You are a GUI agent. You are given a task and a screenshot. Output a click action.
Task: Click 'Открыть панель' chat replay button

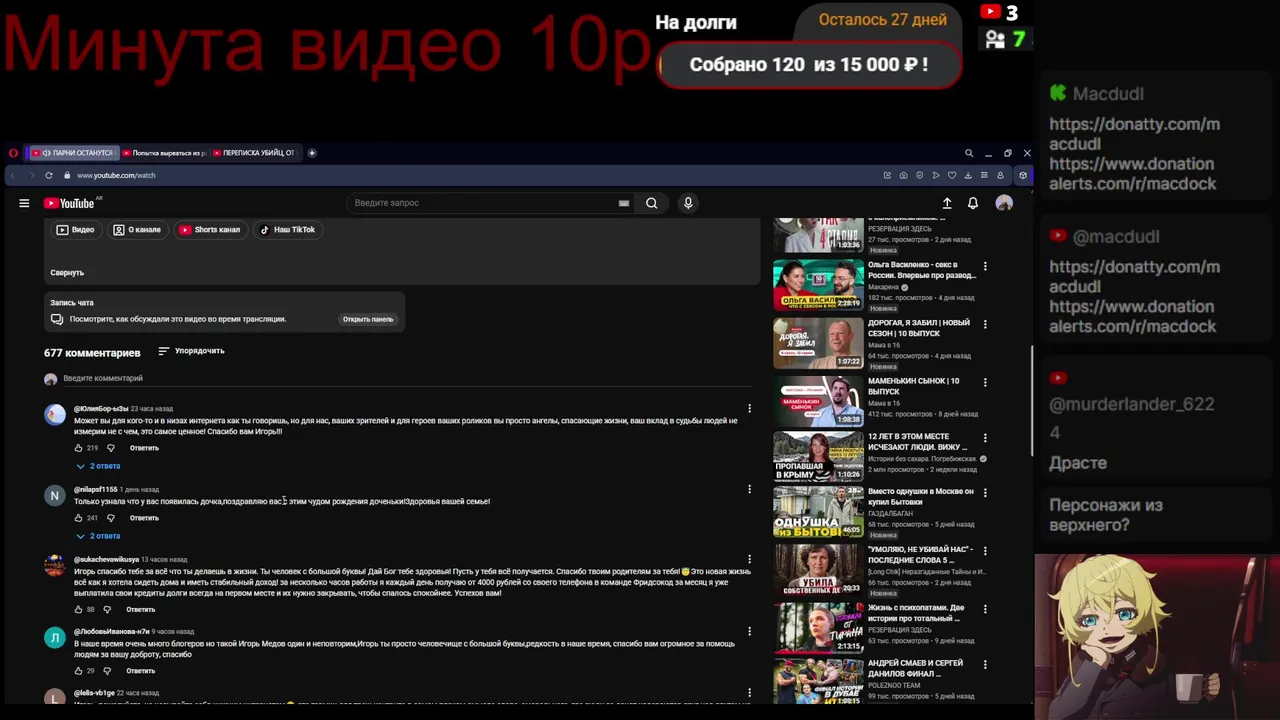pos(368,319)
